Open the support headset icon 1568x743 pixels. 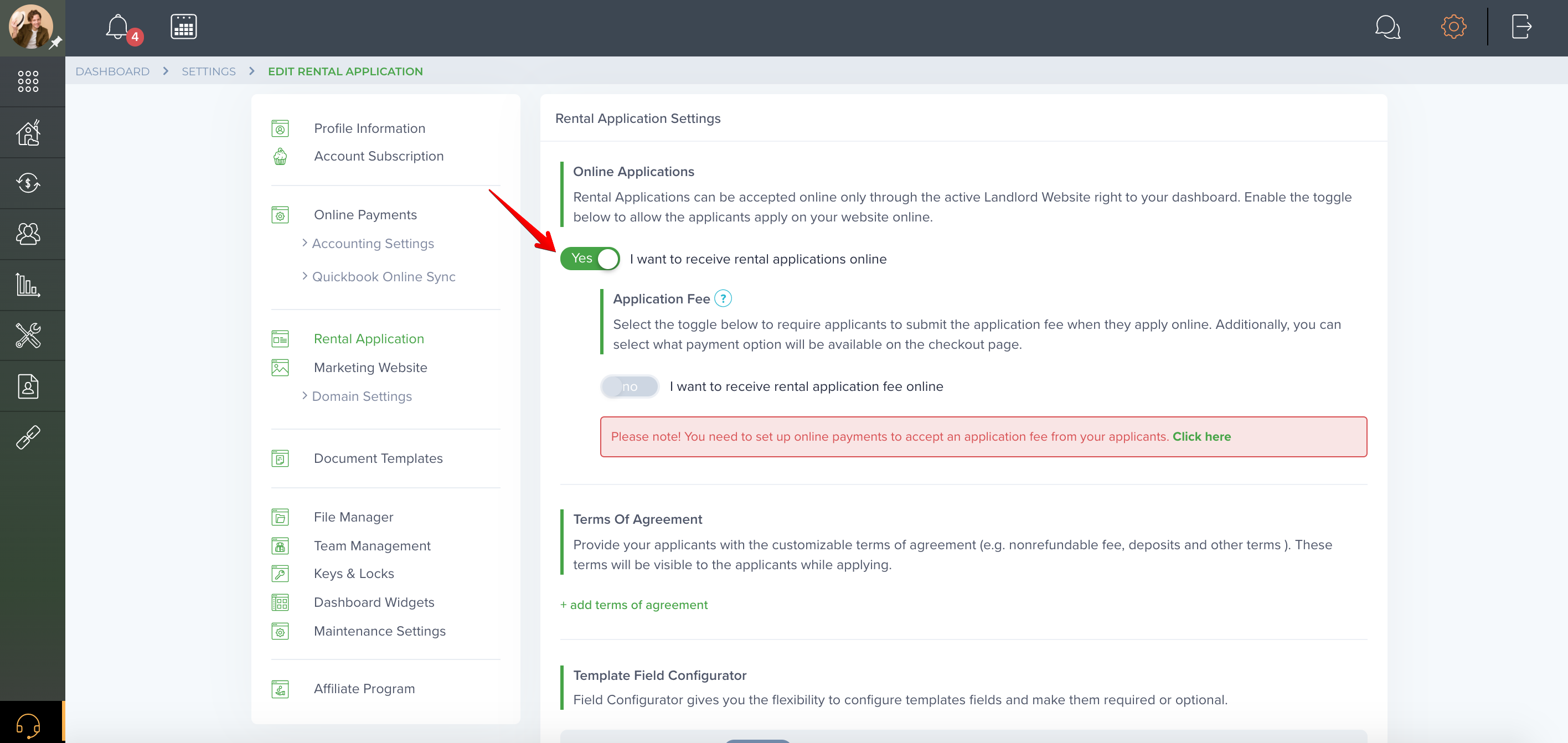coord(28,725)
